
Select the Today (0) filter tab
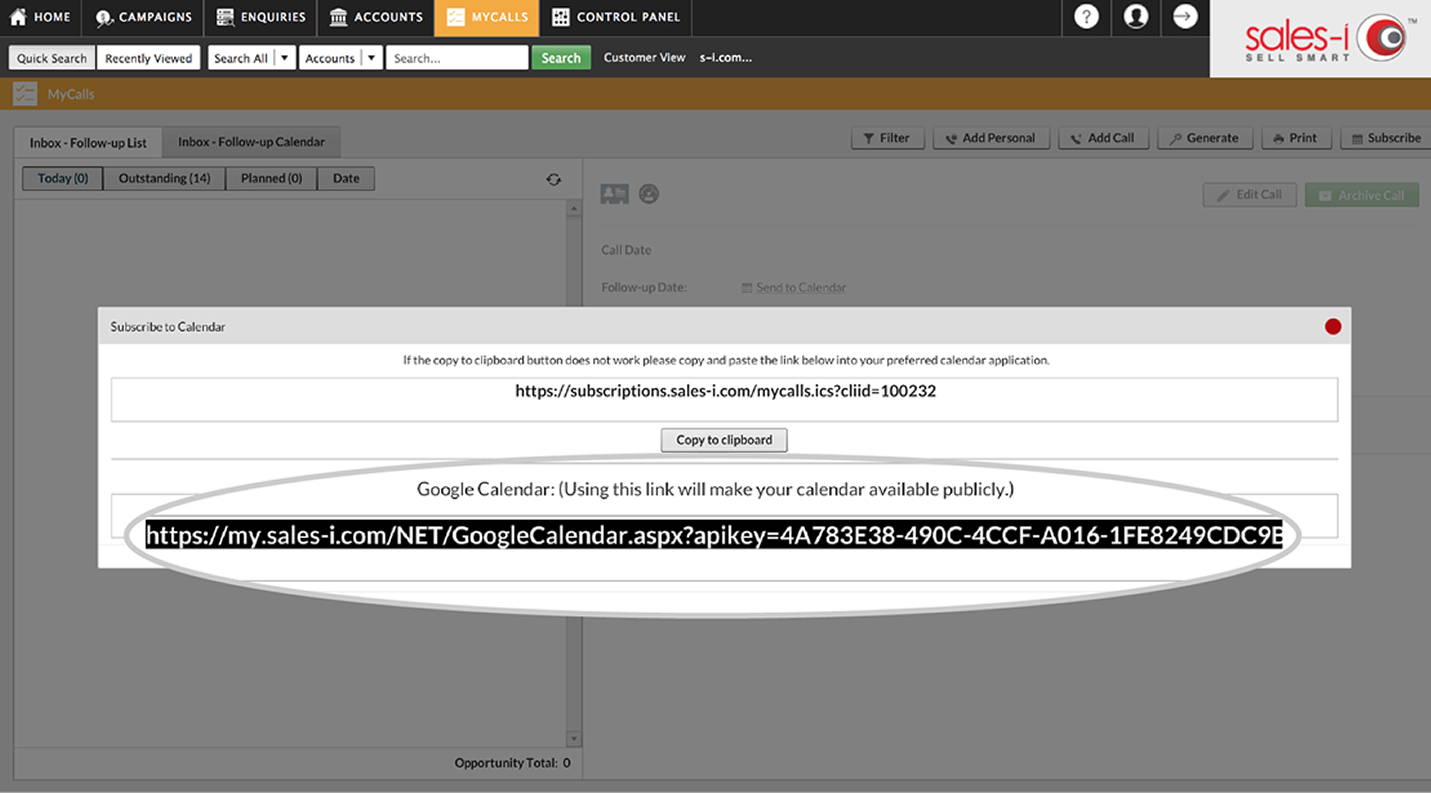pyautogui.click(x=62, y=179)
